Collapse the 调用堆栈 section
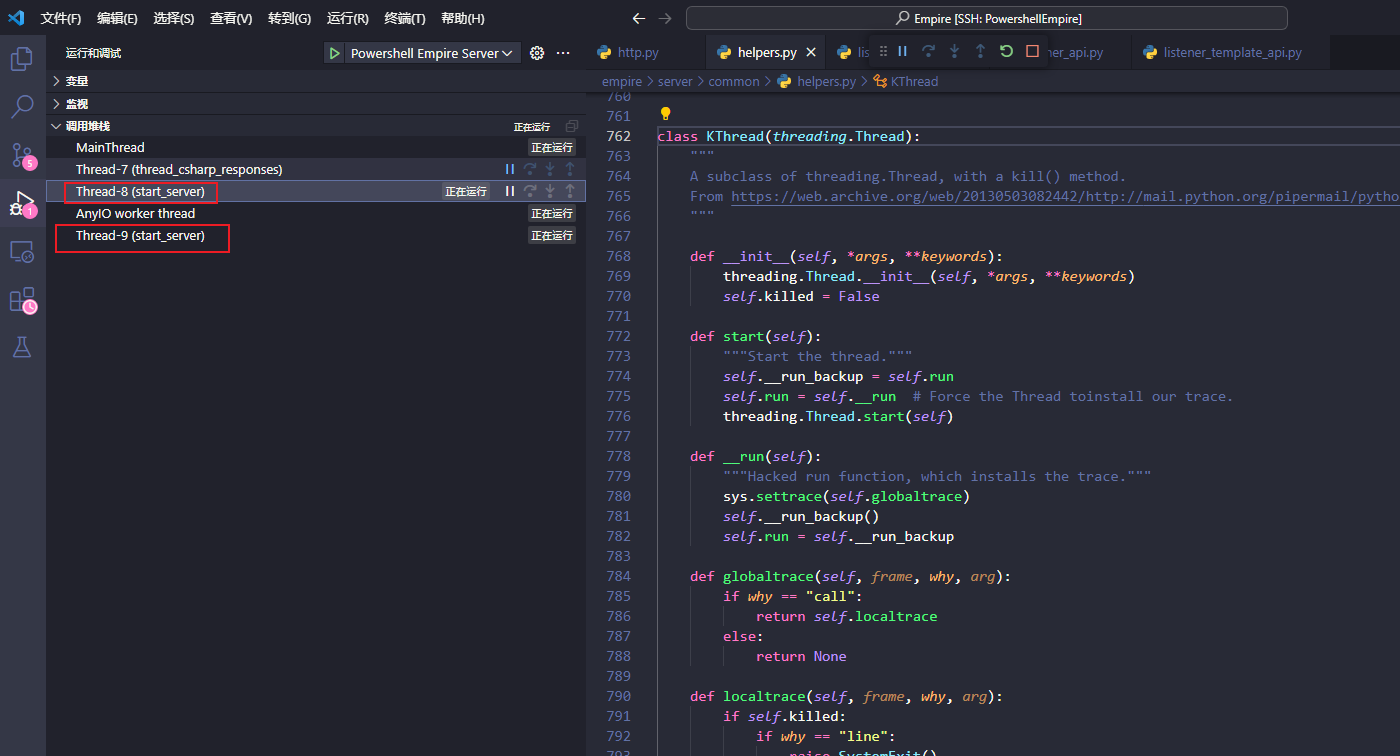Image resolution: width=1400 pixels, height=756 pixels. [x=316, y=126]
